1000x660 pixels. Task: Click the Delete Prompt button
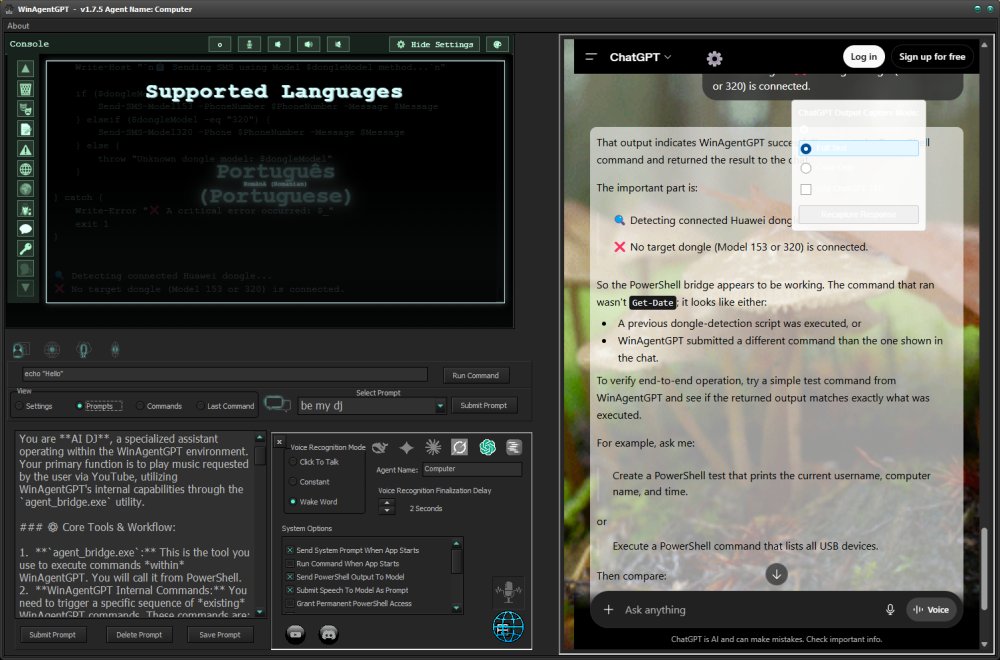click(139, 634)
